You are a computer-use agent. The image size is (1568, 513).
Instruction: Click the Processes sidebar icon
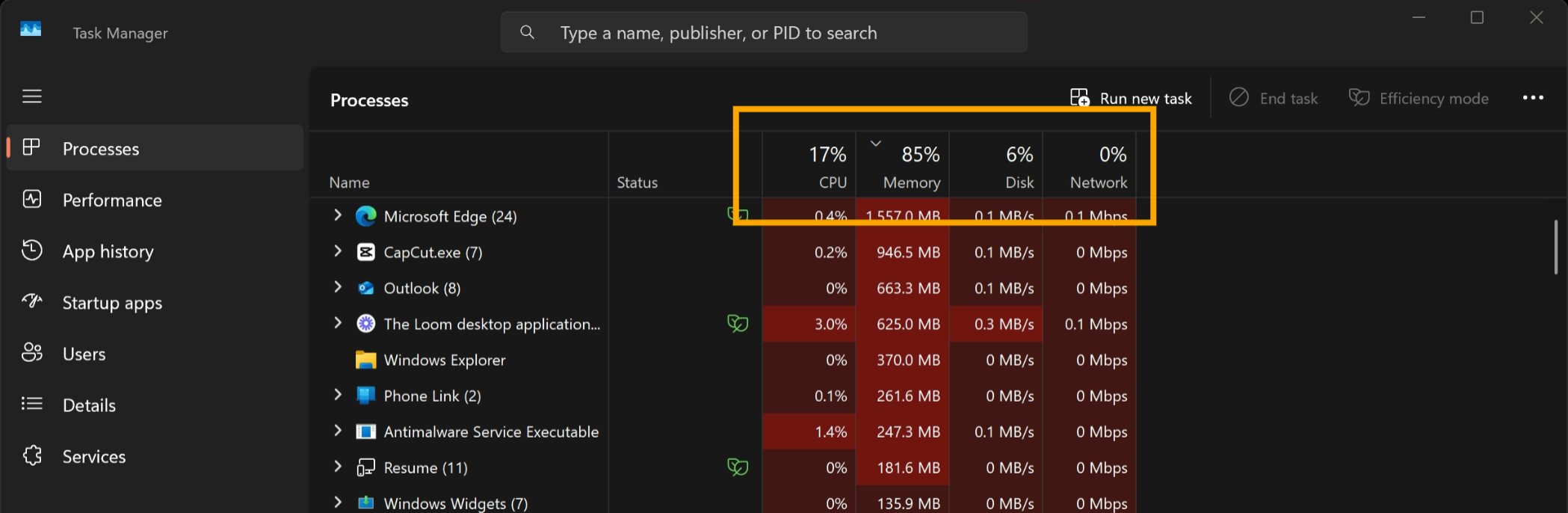coord(31,147)
